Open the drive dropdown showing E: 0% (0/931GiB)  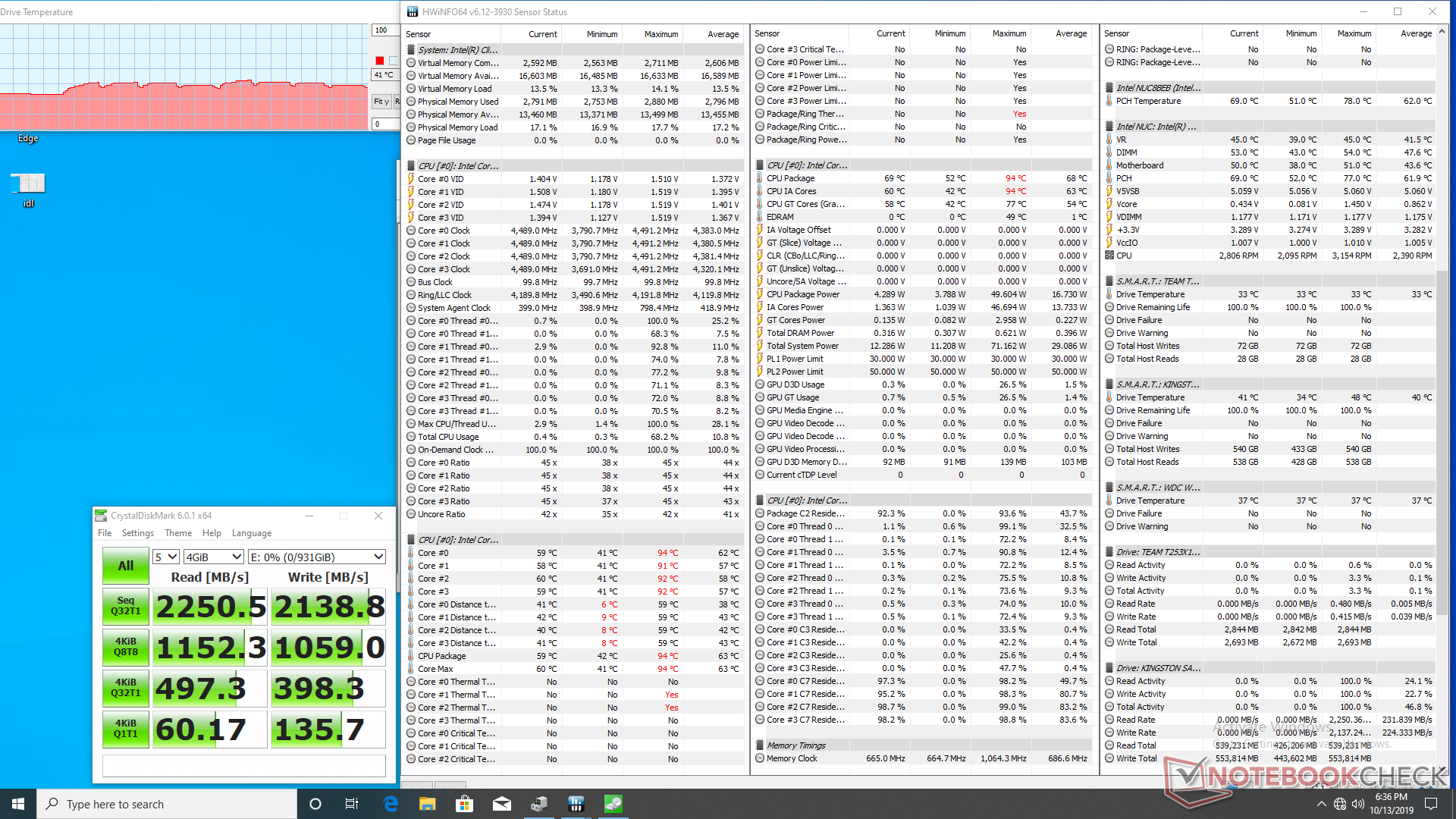tap(317, 557)
